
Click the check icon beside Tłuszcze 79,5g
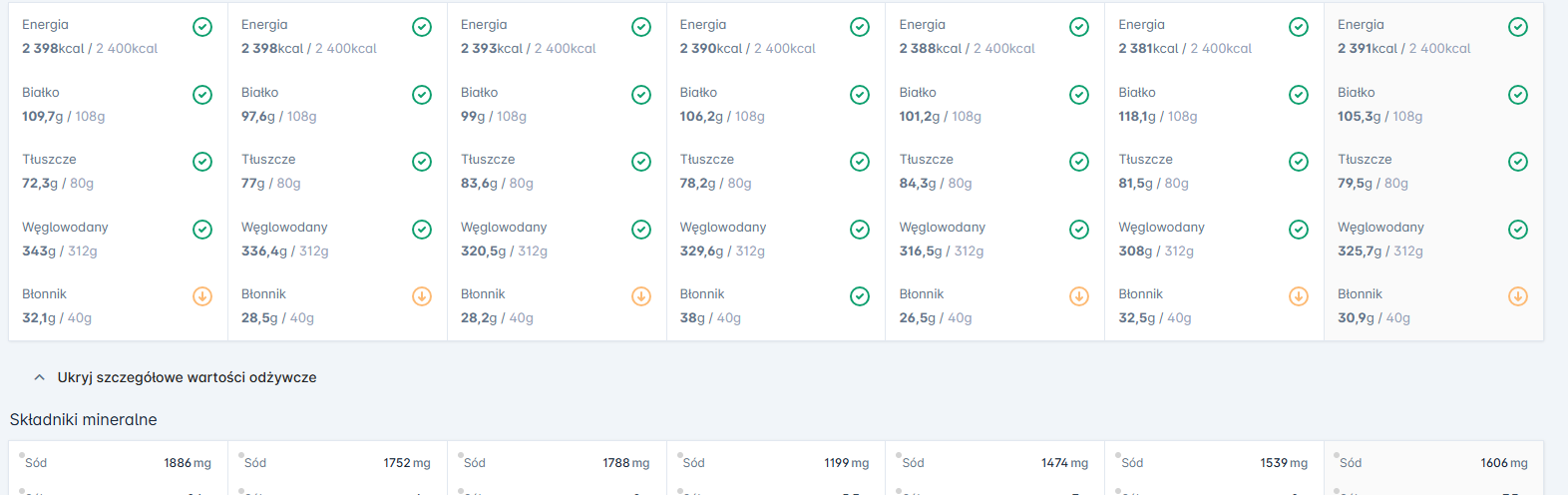click(x=1518, y=162)
